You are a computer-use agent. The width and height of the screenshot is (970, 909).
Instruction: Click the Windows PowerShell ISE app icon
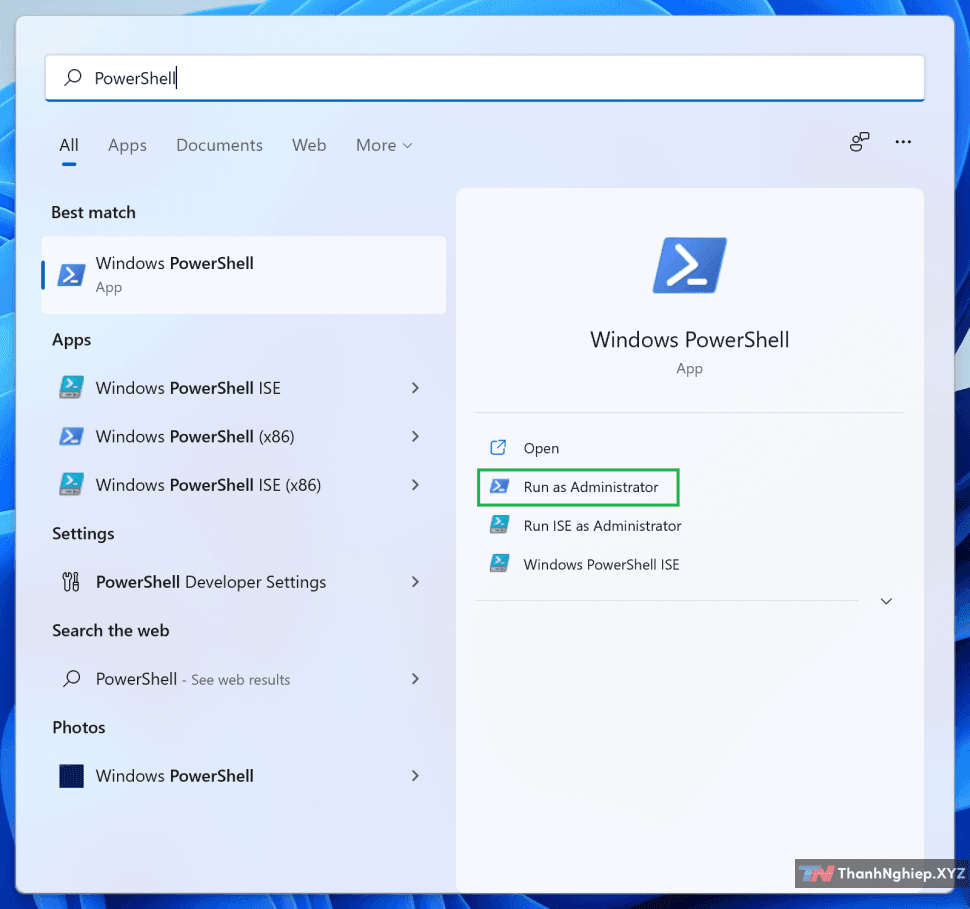pos(71,387)
